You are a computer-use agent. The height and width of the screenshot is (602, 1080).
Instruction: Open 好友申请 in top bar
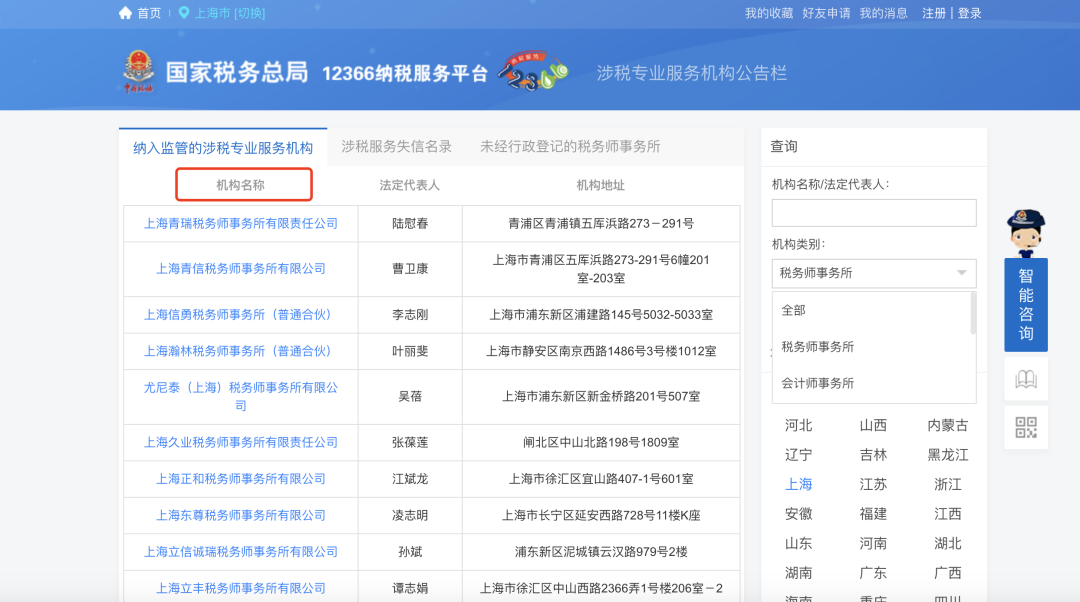coord(826,13)
